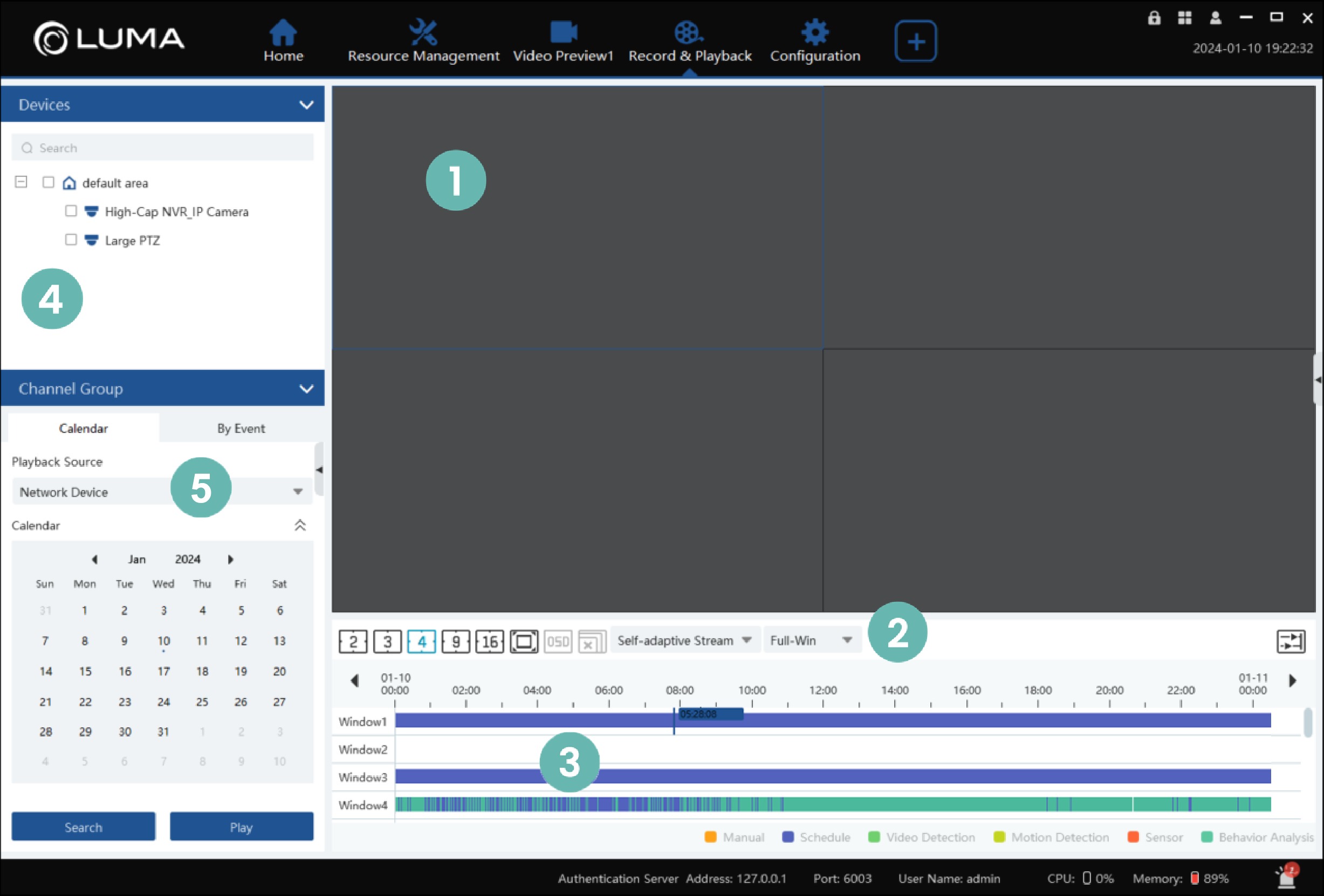Select the 9-window split layout icon
1324x896 pixels.
(455, 642)
